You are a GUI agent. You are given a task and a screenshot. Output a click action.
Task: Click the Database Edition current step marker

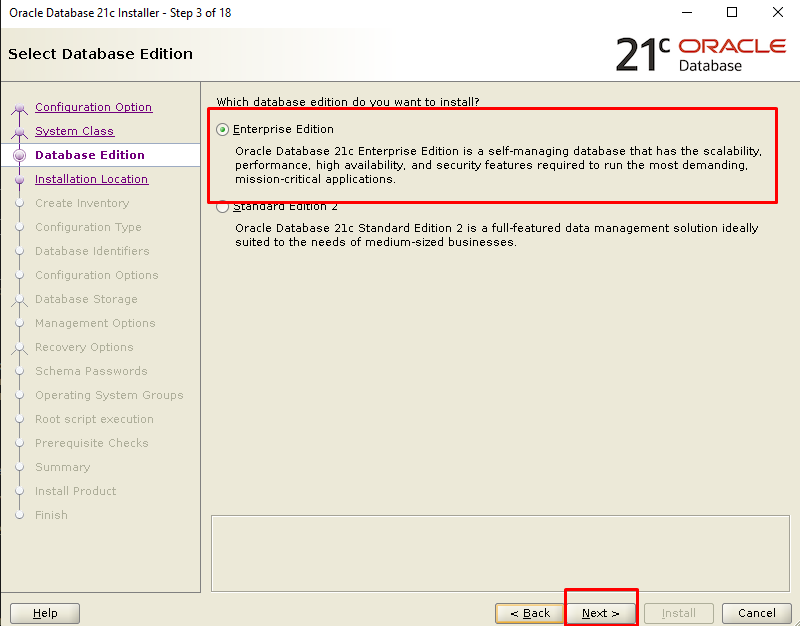coord(19,155)
